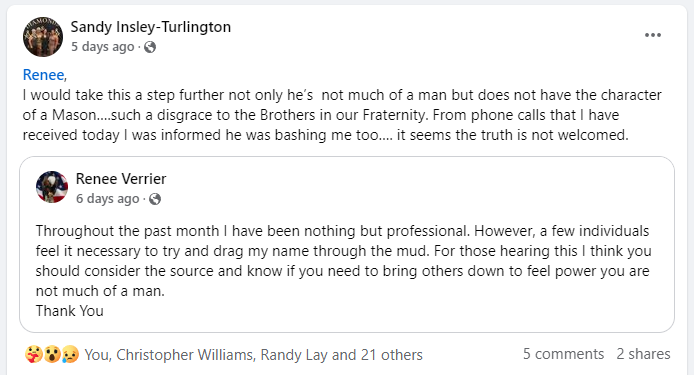Image resolution: width=694 pixels, height=375 pixels.
Task: Open Sandy Insley-Turlington's profile name link
Action: pyautogui.click(x=151, y=27)
